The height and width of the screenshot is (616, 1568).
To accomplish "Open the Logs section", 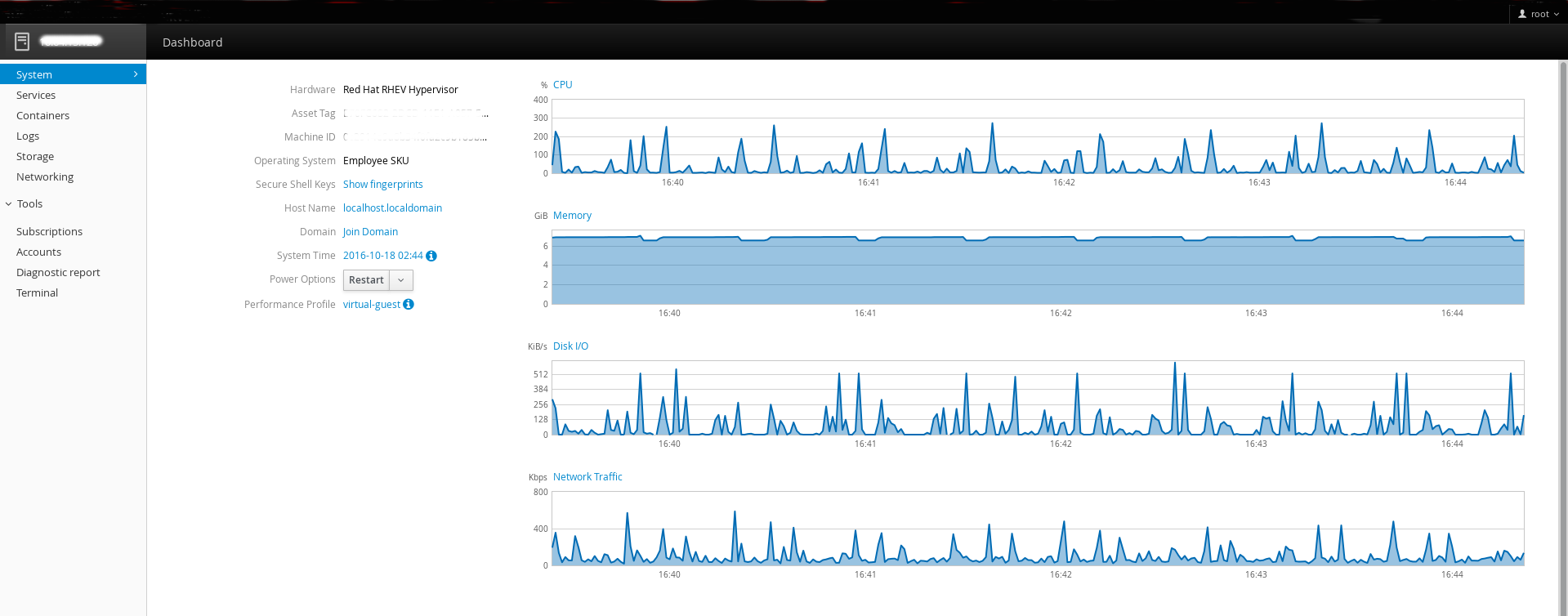I will [x=28, y=136].
